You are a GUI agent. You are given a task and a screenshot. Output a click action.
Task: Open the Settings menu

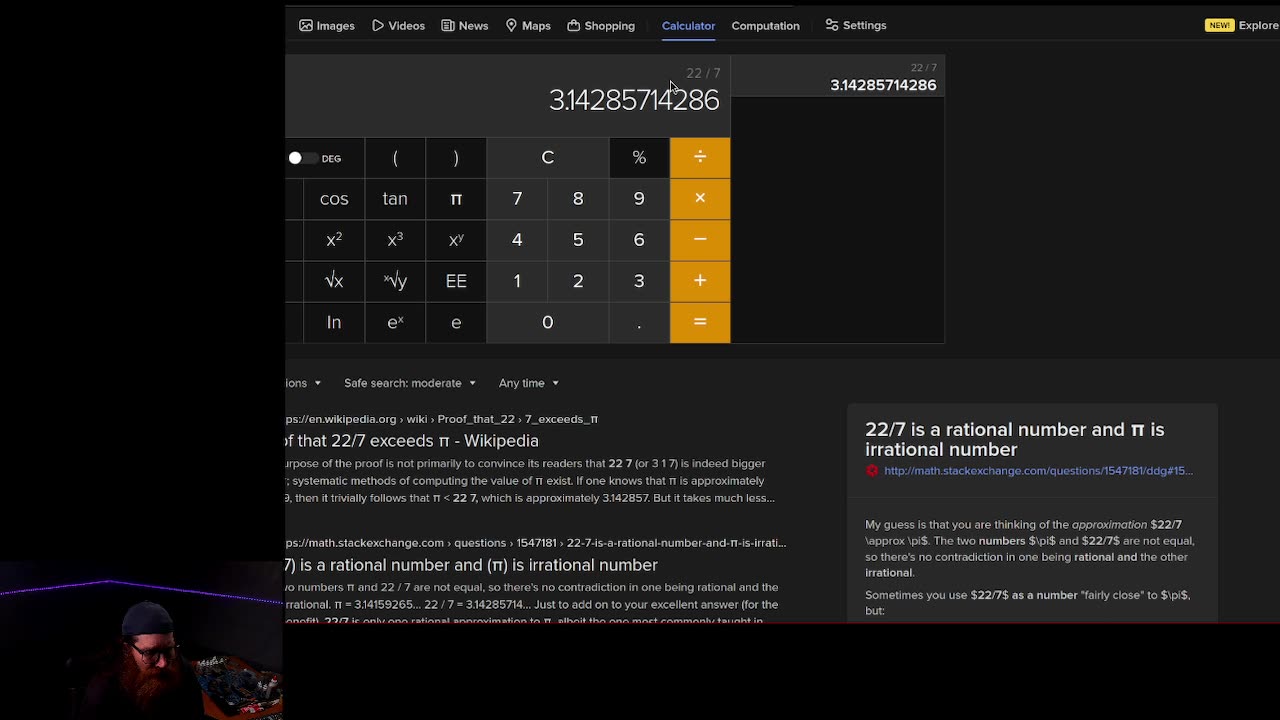coord(856,25)
